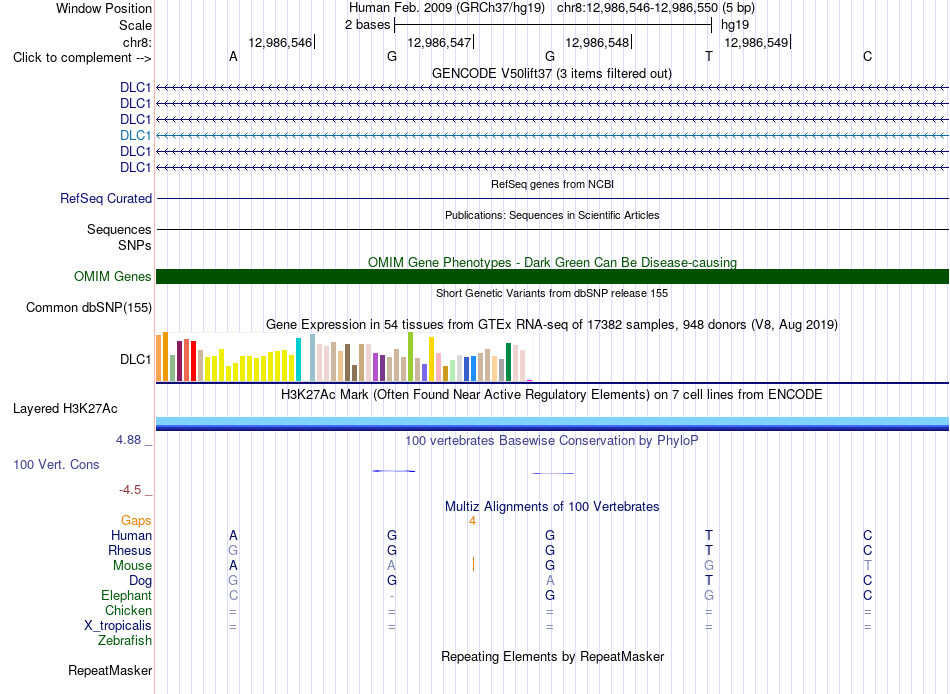Click 'Click to complement -->' to complement bases
Screen dimensions: 950x694
point(82,58)
